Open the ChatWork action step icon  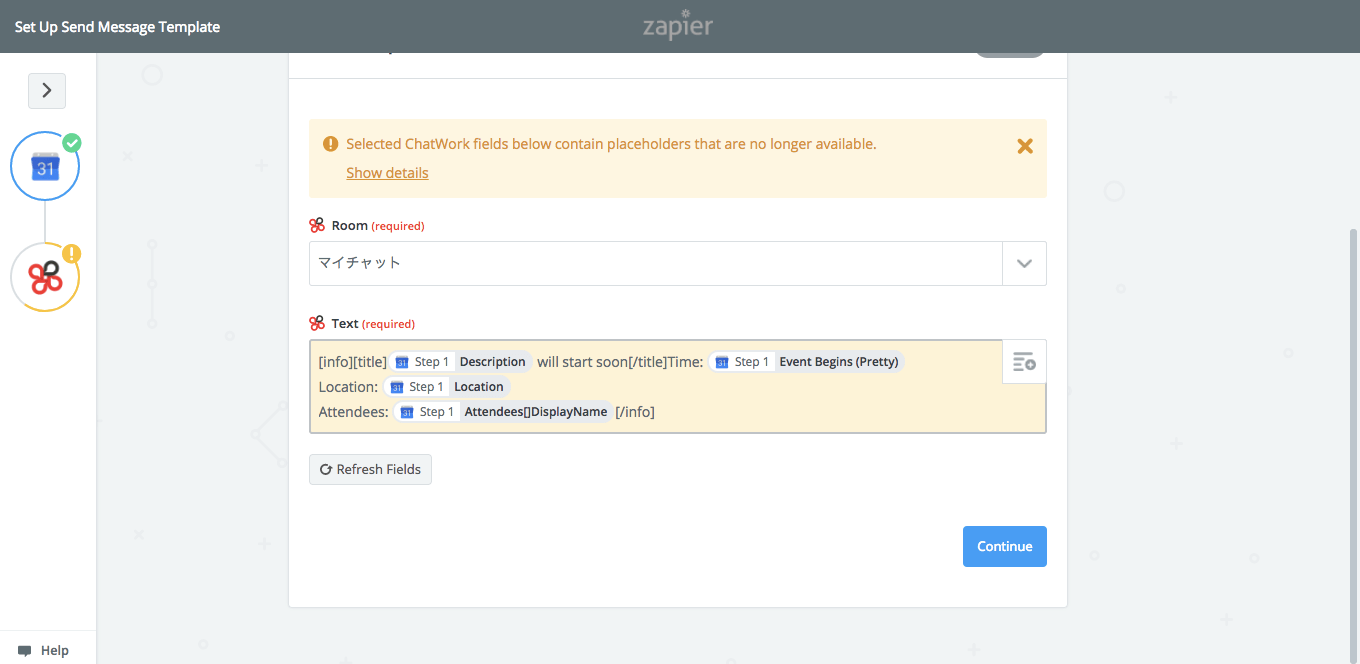[45, 277]
